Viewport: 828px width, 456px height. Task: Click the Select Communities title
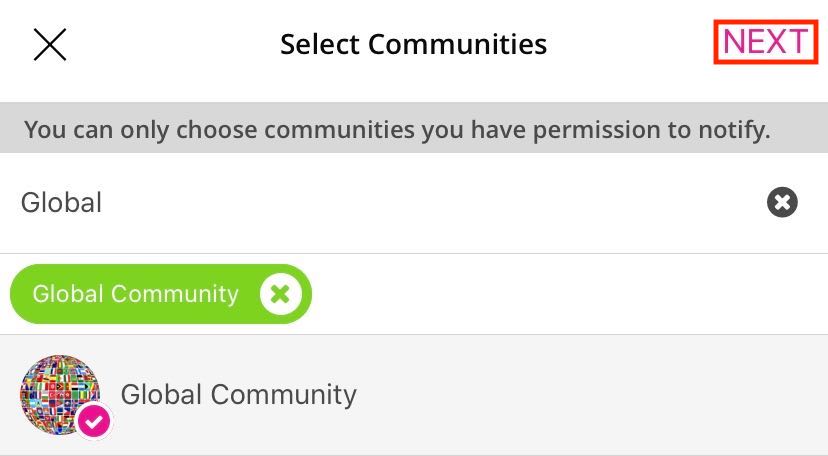coord(413,44)
